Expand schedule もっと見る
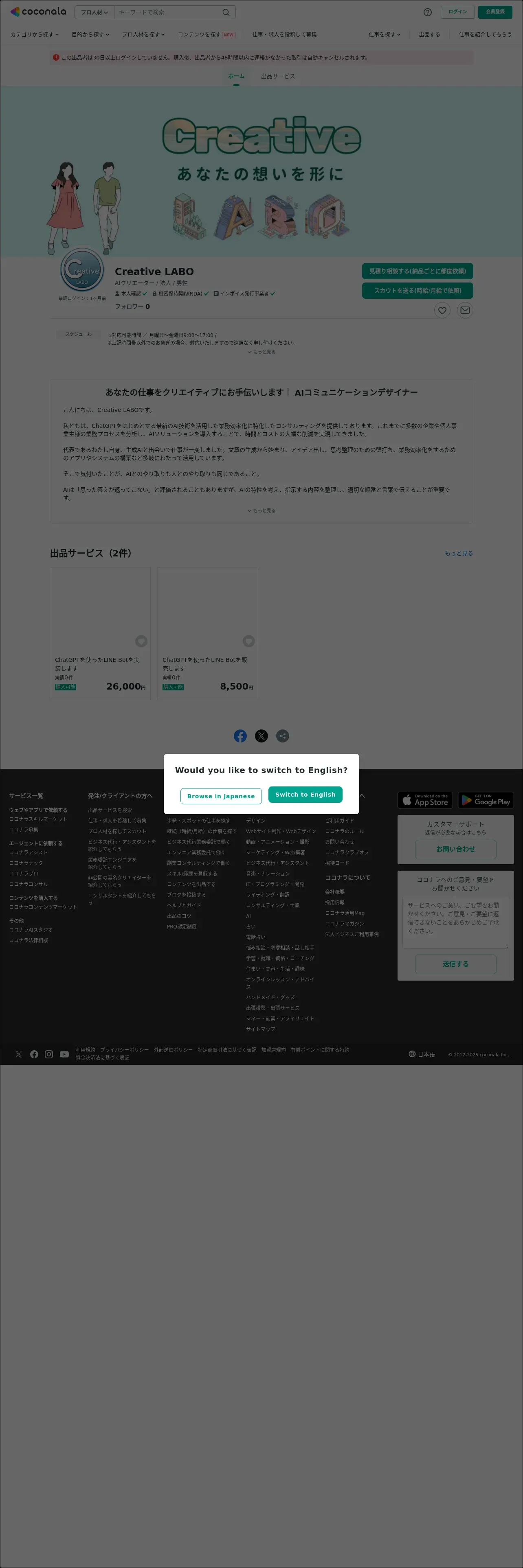 pyautogui.click(x=261, y=352)
